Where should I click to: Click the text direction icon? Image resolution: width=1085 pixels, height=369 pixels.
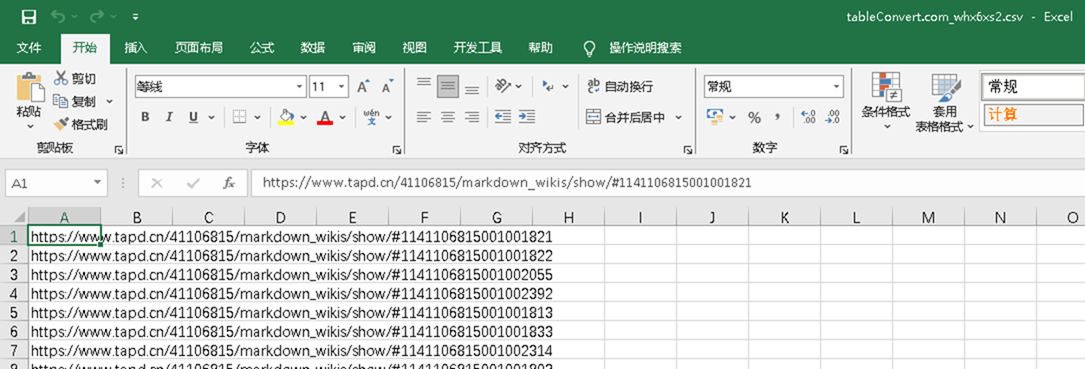coord(549,86)
